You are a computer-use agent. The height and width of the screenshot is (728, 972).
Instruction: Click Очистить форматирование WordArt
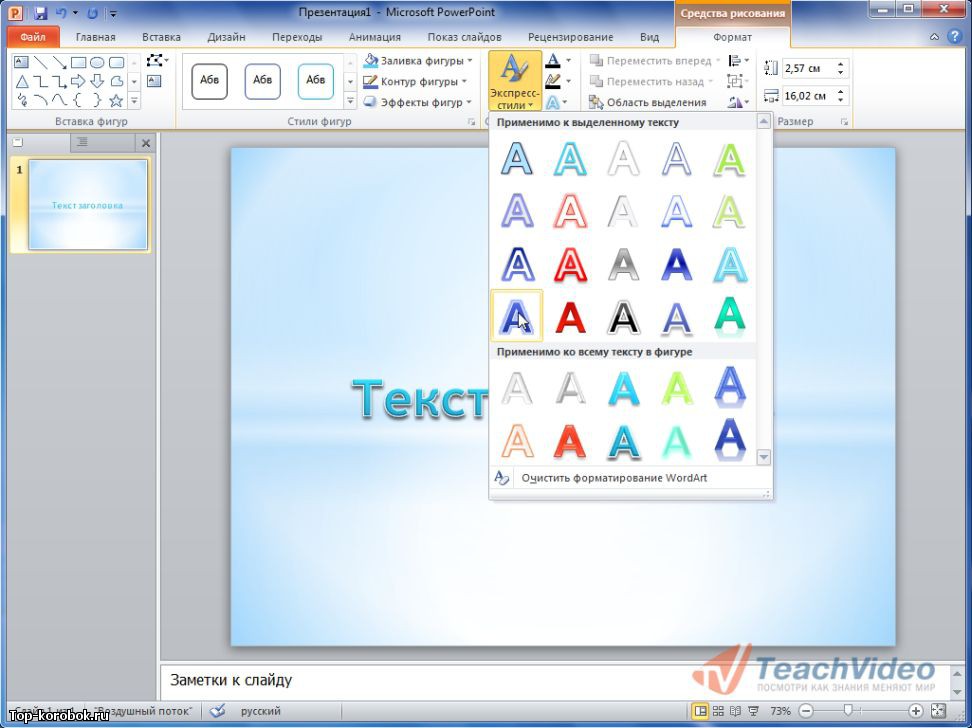614,478
